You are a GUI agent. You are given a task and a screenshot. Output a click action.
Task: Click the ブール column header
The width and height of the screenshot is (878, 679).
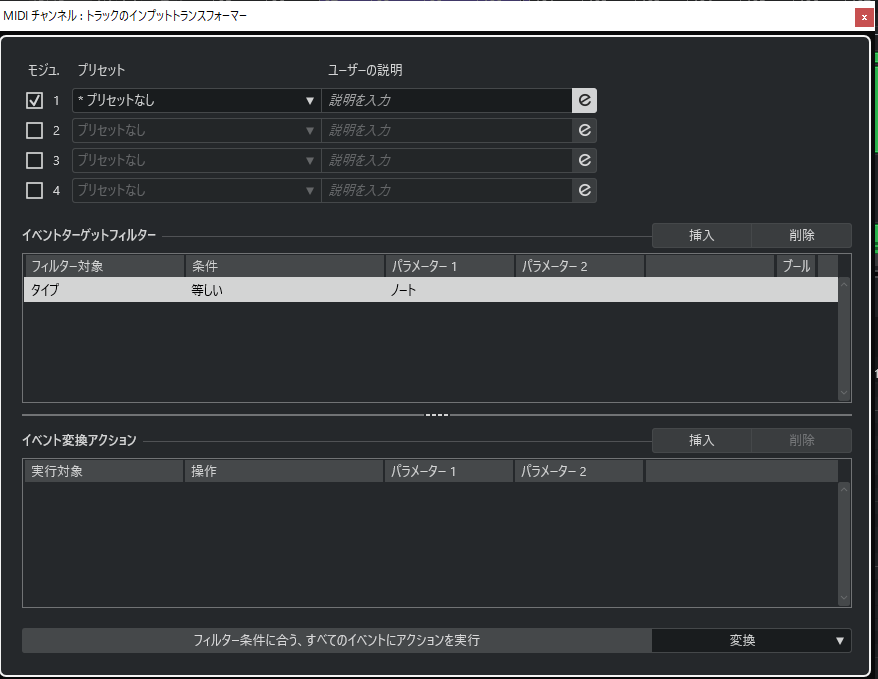pyautogui.click(x=796, y=266)
